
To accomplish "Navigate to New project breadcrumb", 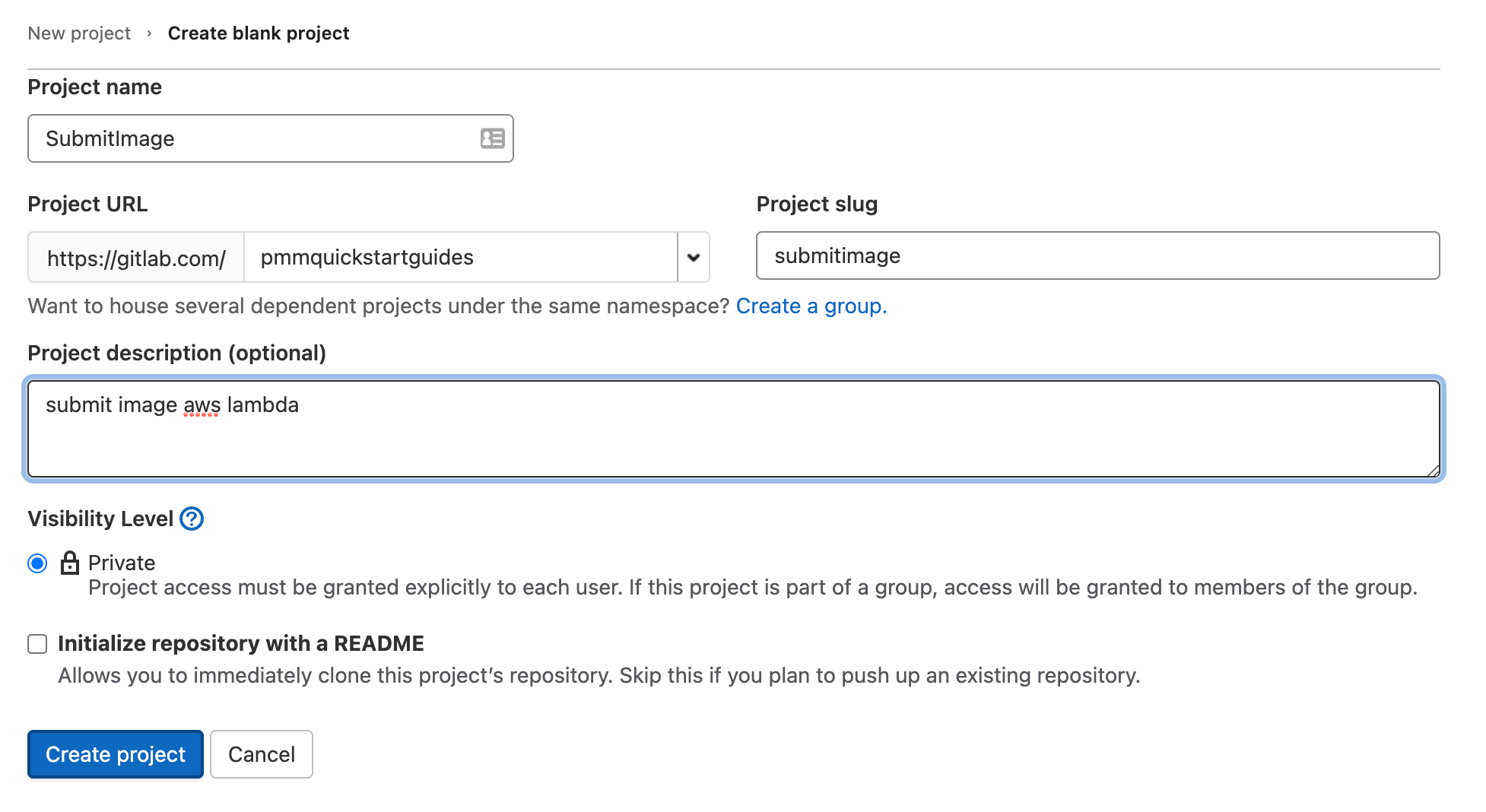I will (78, 33).
